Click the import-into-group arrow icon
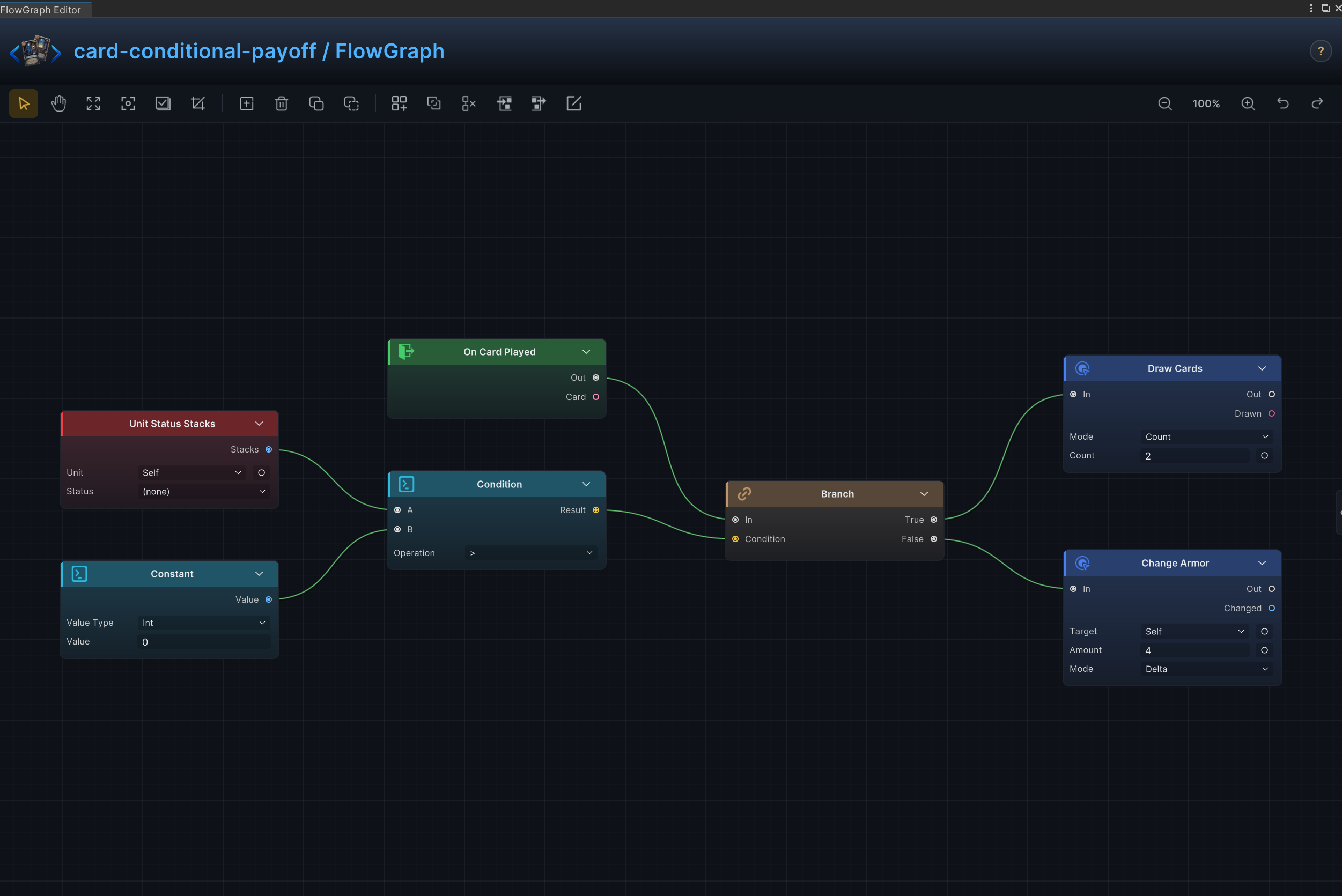The image size is (1342, 896). (504, 103)
